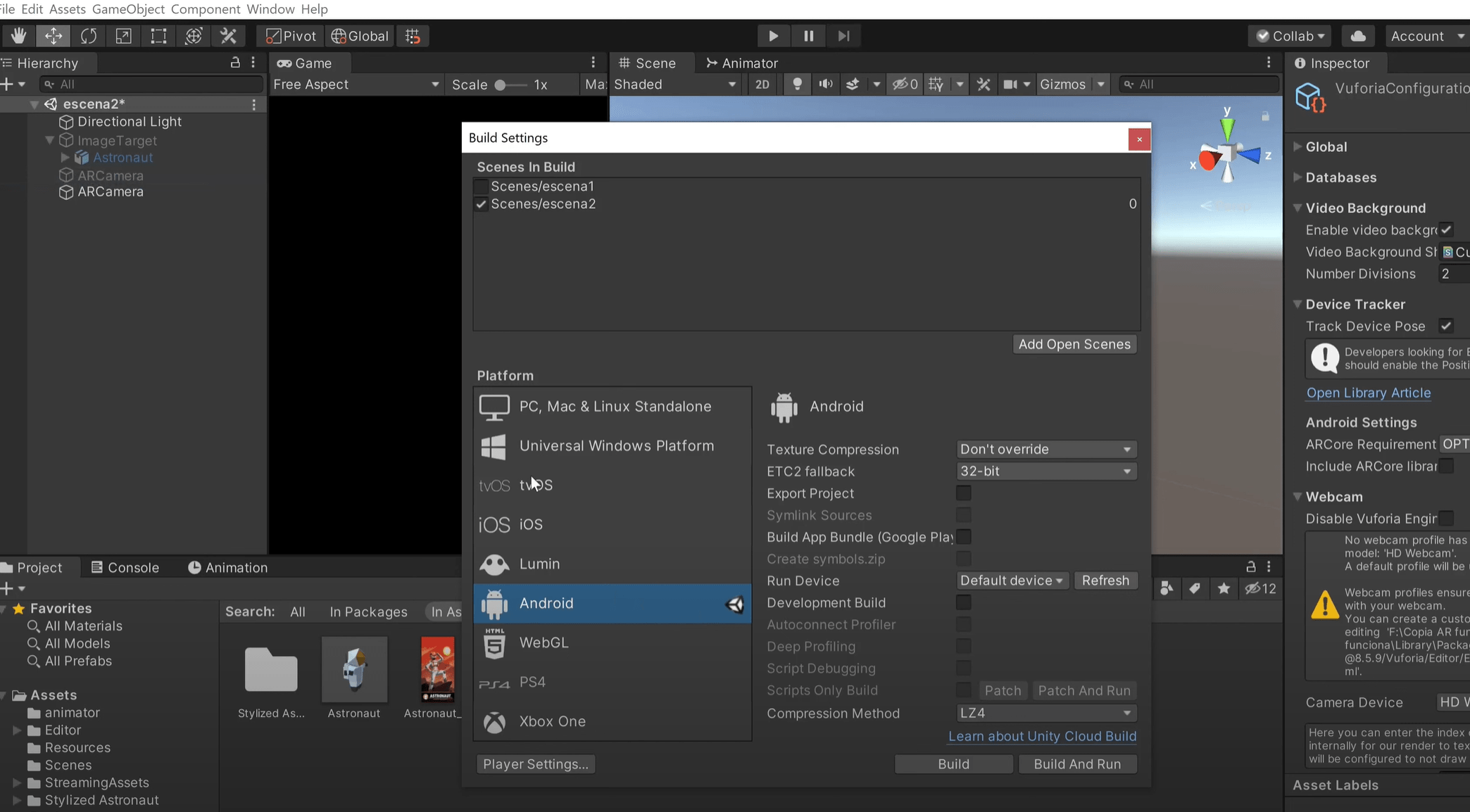Enable the Export Project checkbox
The width and height of the screenshot is (1470, 812).
[x=963, y=493]
